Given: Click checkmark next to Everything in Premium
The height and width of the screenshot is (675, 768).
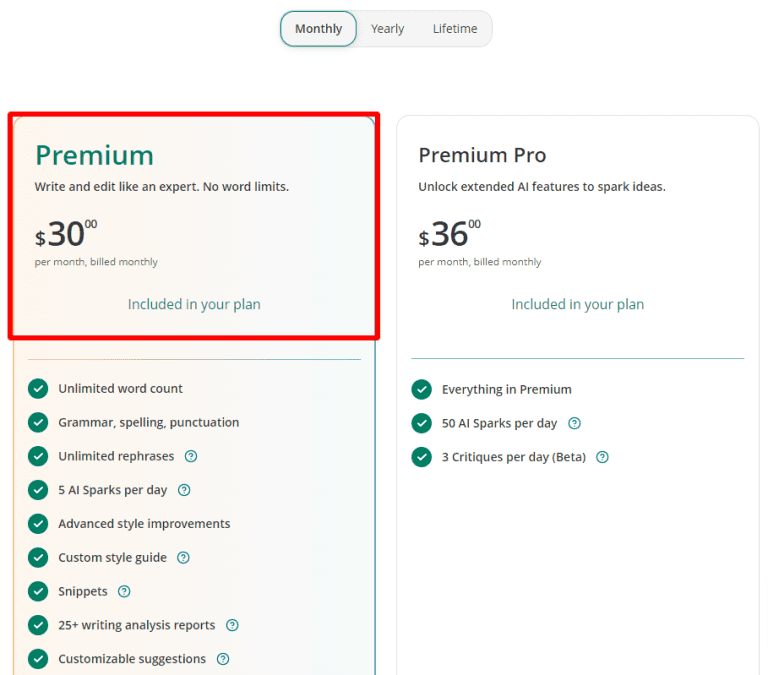Looking at the screenshot, I should coord(422,390).
